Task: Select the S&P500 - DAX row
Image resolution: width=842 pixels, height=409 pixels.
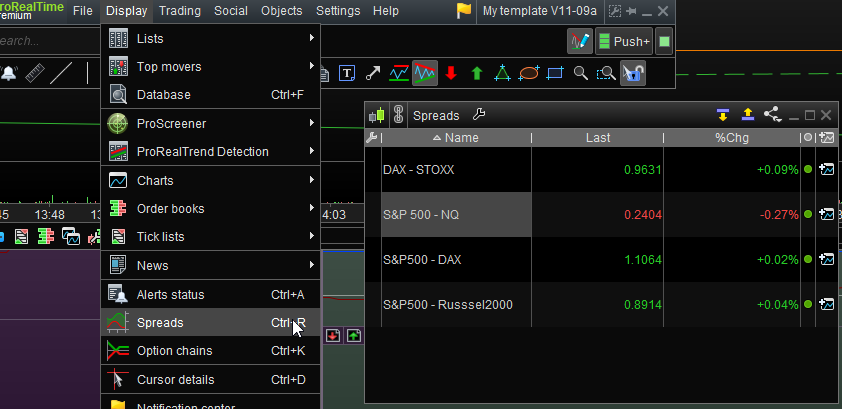Action: click(x=601, y=260)
